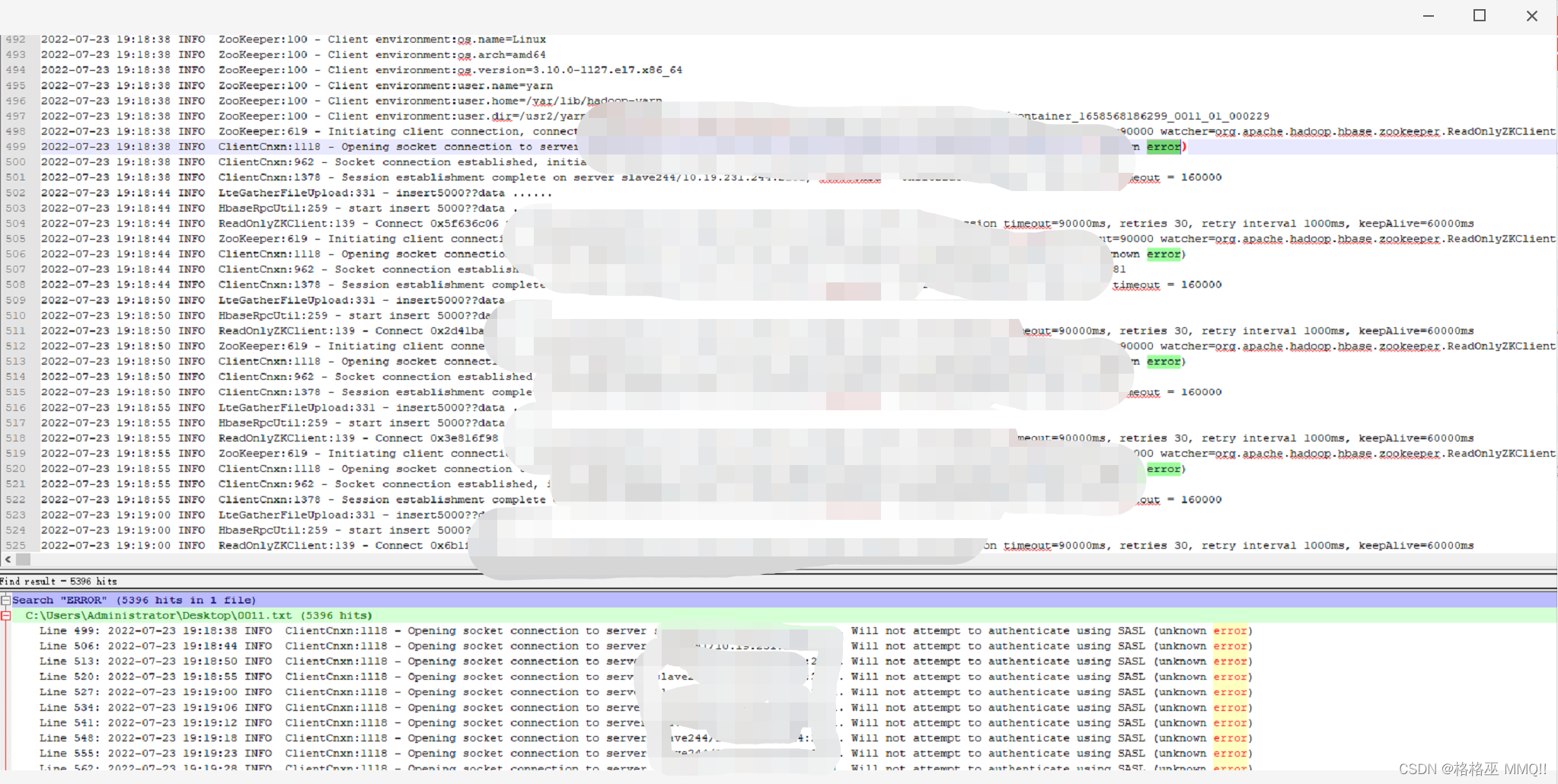The image size is (1558, 784).
Task: Maximize the window
Action: 1480,15
